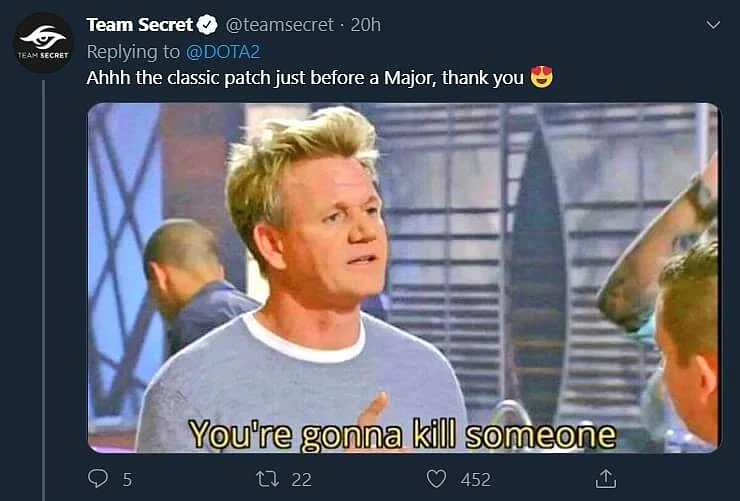Click the retweet count of 22

coord(301,480)
